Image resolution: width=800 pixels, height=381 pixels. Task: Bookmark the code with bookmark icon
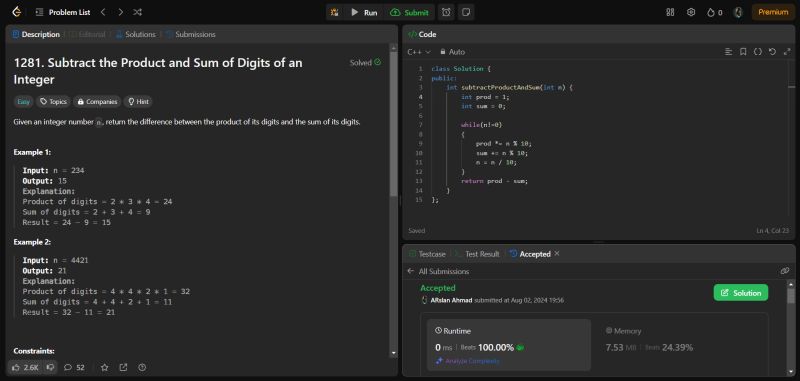(x=743, y=52)
